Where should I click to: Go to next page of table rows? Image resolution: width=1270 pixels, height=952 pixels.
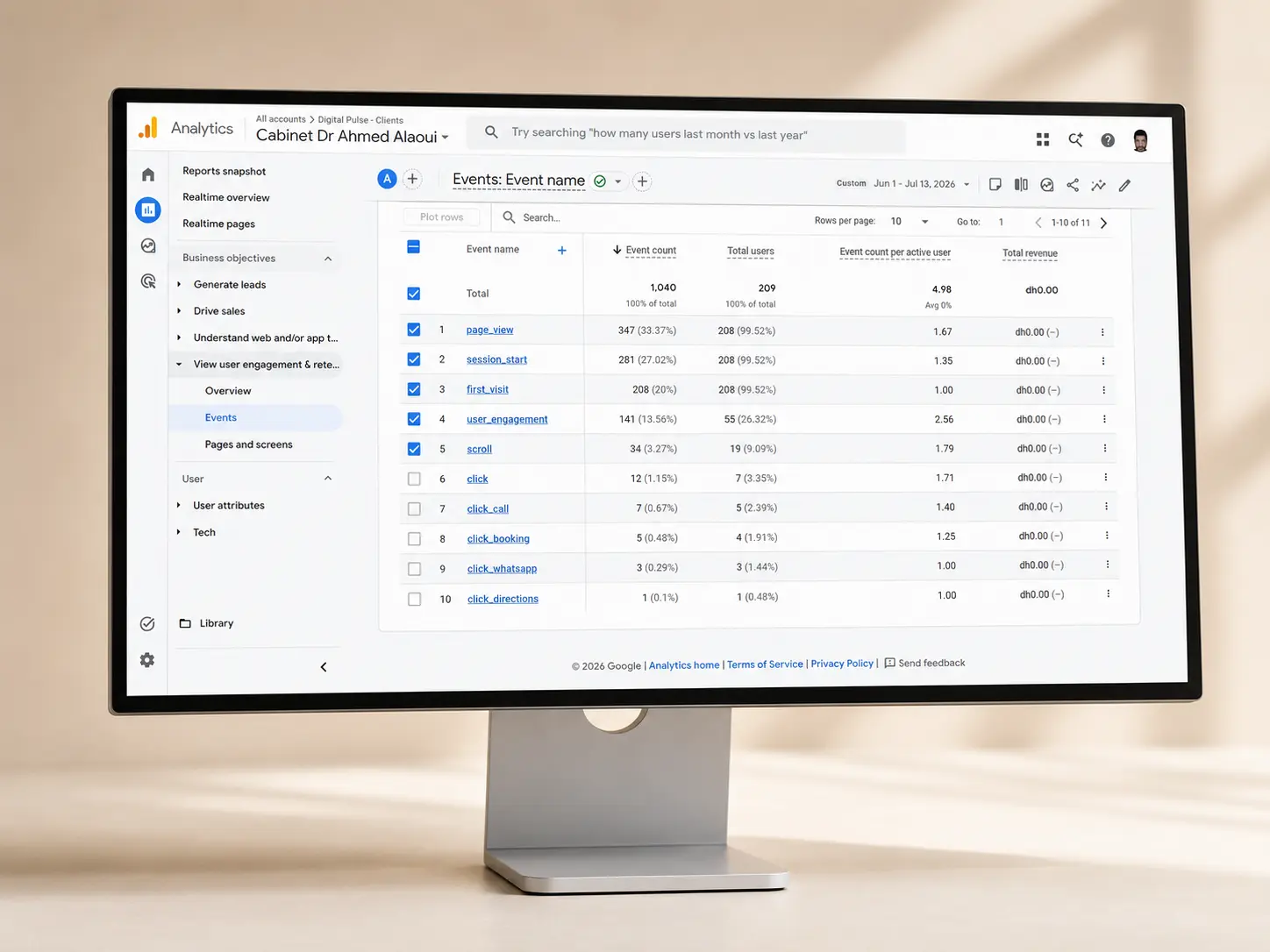(1104, 223)
